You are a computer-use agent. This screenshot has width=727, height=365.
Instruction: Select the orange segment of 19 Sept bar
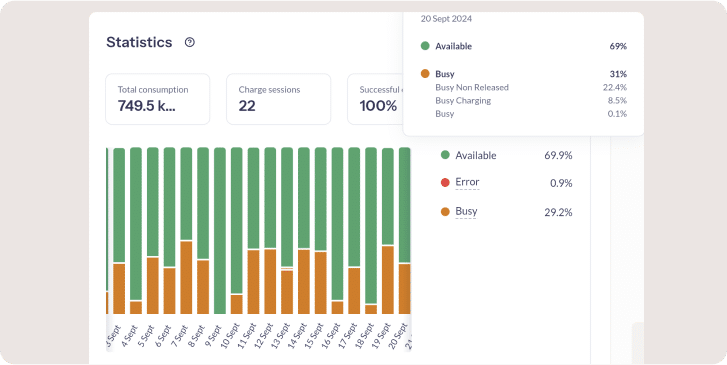pyautogui.click(x=388, y=280)
